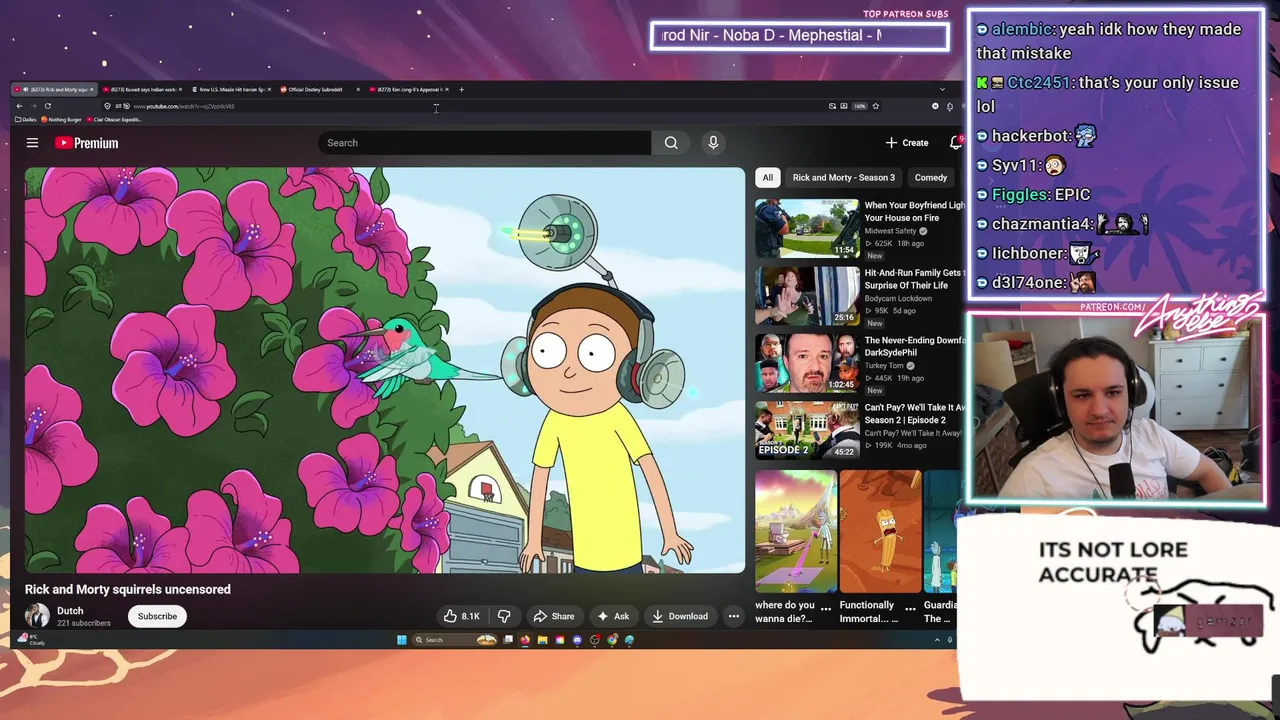Switch to Official Destiny Subreddit tab
The width and height of the screenshot is (1280, 720).
319,89
